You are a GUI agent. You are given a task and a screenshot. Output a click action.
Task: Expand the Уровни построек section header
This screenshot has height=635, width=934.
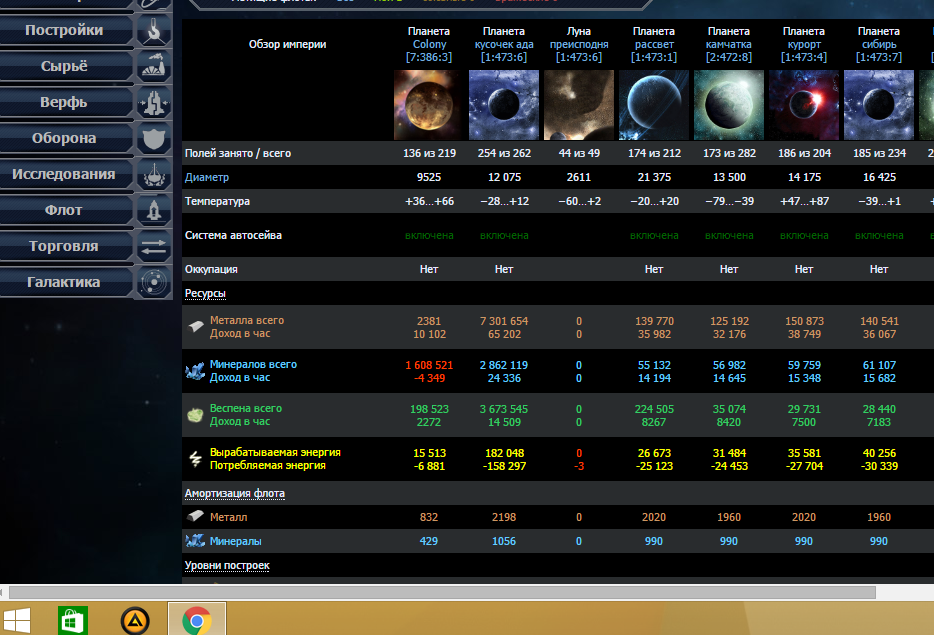coord(227,565)
